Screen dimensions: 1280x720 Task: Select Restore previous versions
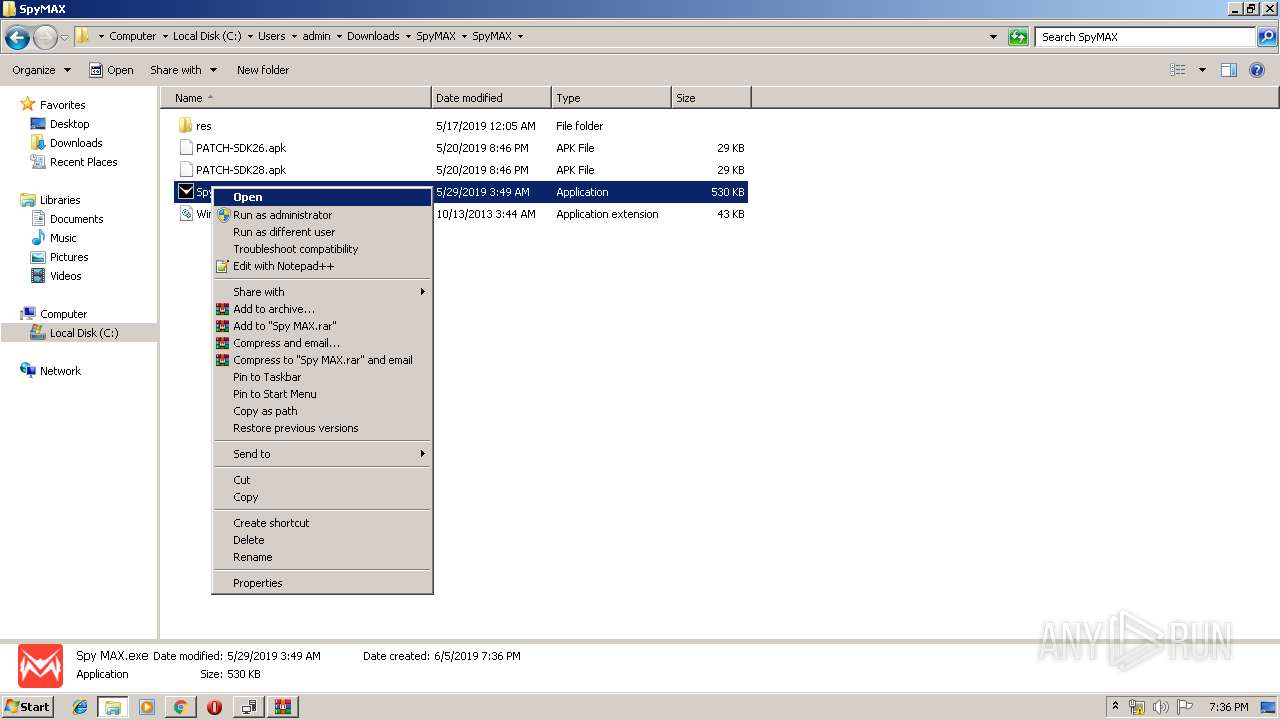(x=322, y=428)
